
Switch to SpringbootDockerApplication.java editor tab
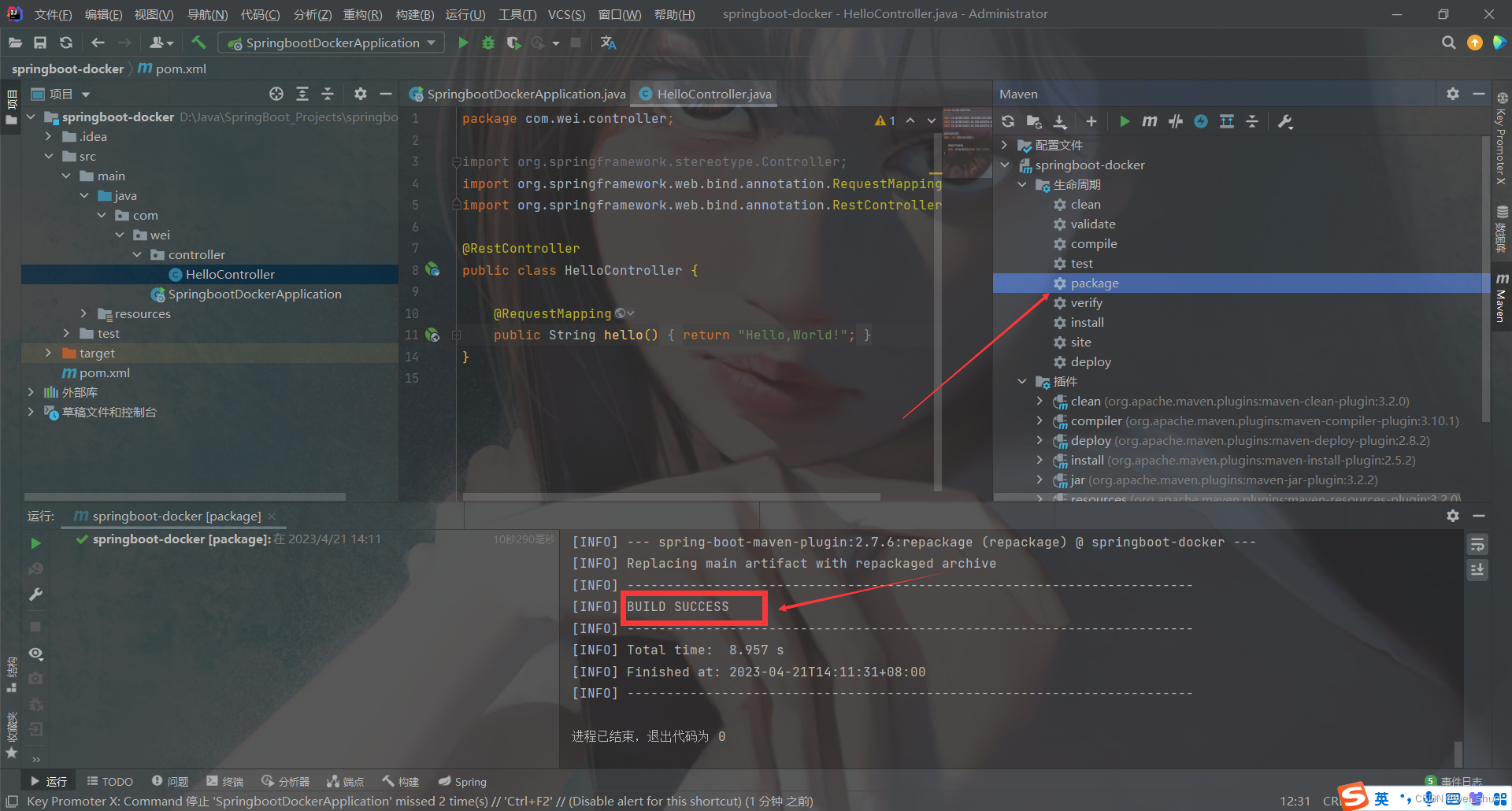point(517,94)
